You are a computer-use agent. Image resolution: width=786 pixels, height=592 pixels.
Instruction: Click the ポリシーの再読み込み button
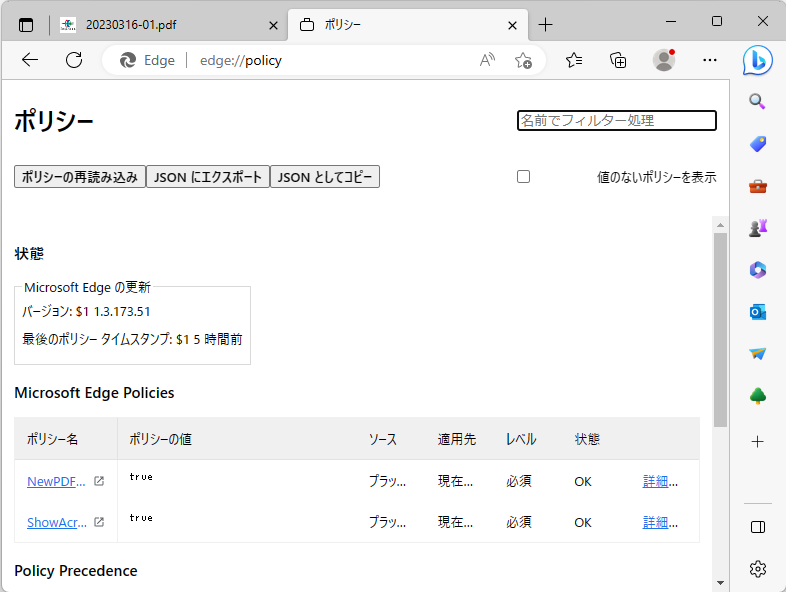[80, 177]
